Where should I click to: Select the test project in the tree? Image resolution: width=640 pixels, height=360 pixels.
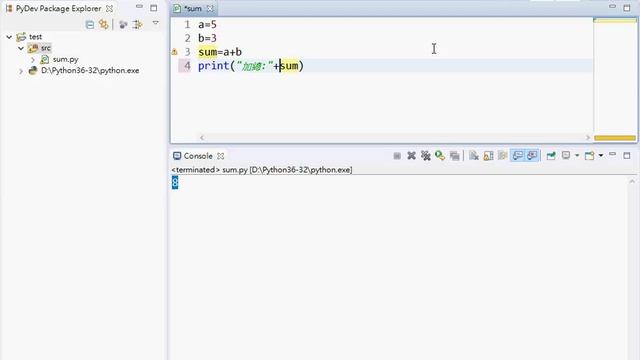[x=36, y=37]
